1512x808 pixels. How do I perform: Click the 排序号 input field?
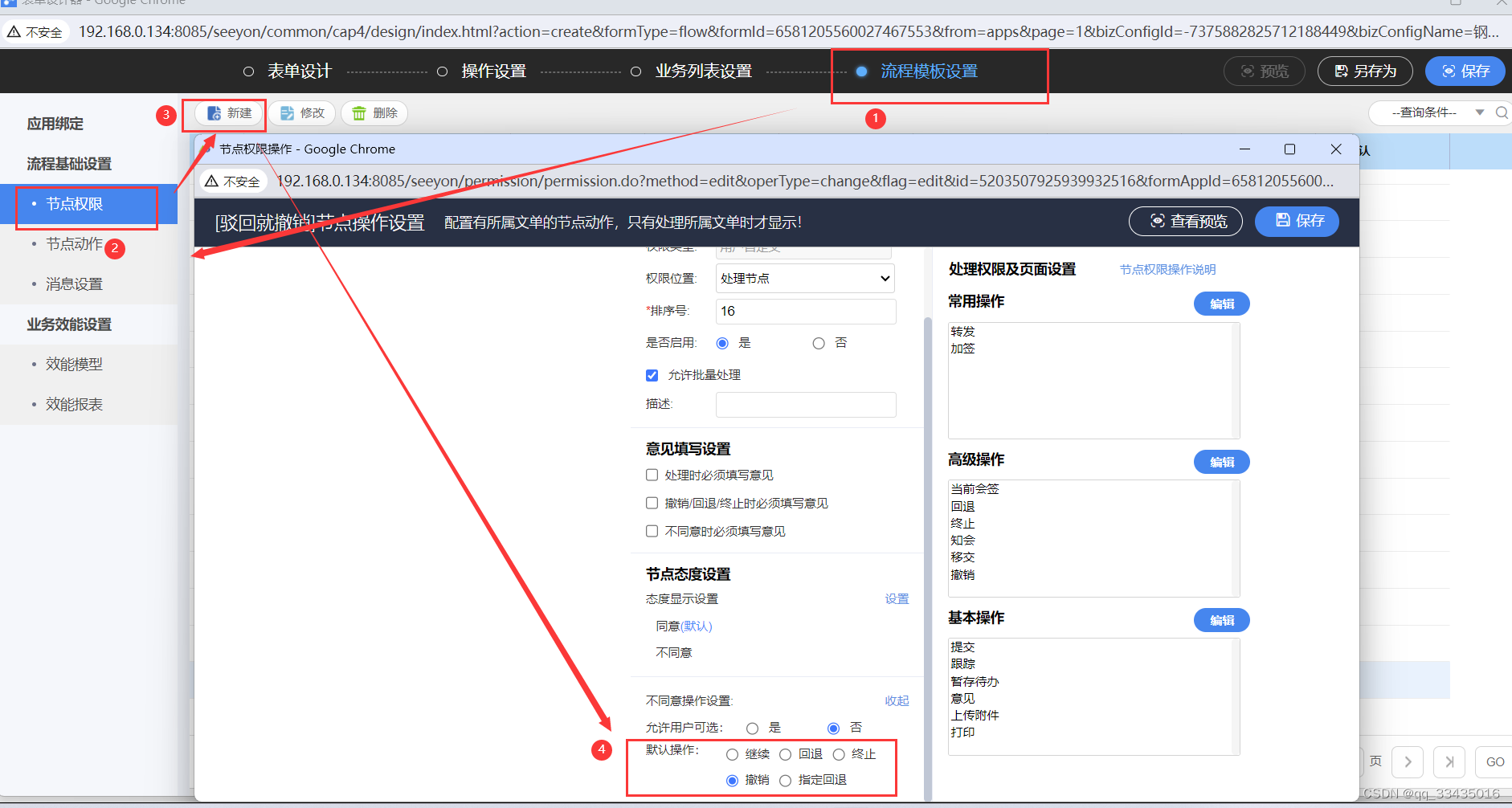(806, 312)
